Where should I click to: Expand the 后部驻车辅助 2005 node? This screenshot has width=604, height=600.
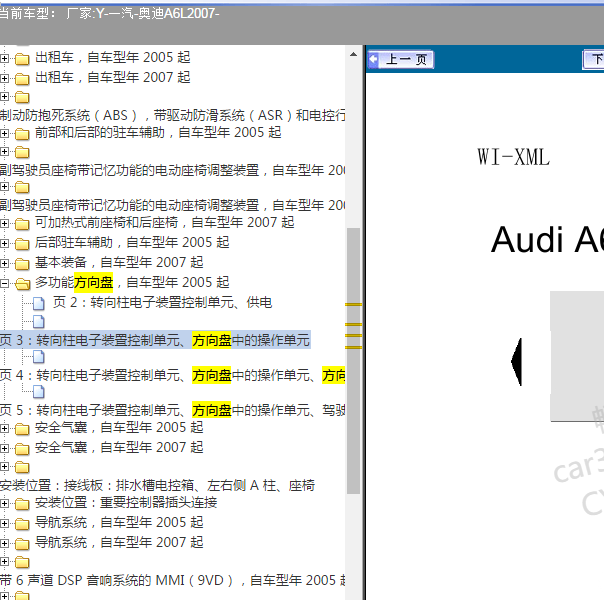click(x=4, y=243)
